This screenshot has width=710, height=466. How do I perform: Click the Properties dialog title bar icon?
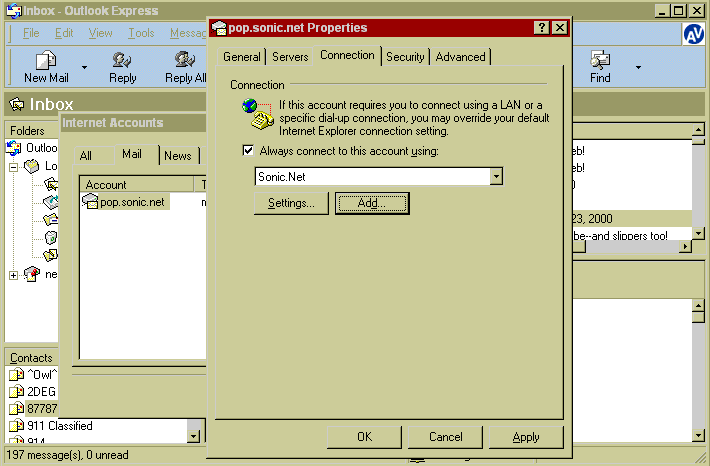tap(219, 28)
